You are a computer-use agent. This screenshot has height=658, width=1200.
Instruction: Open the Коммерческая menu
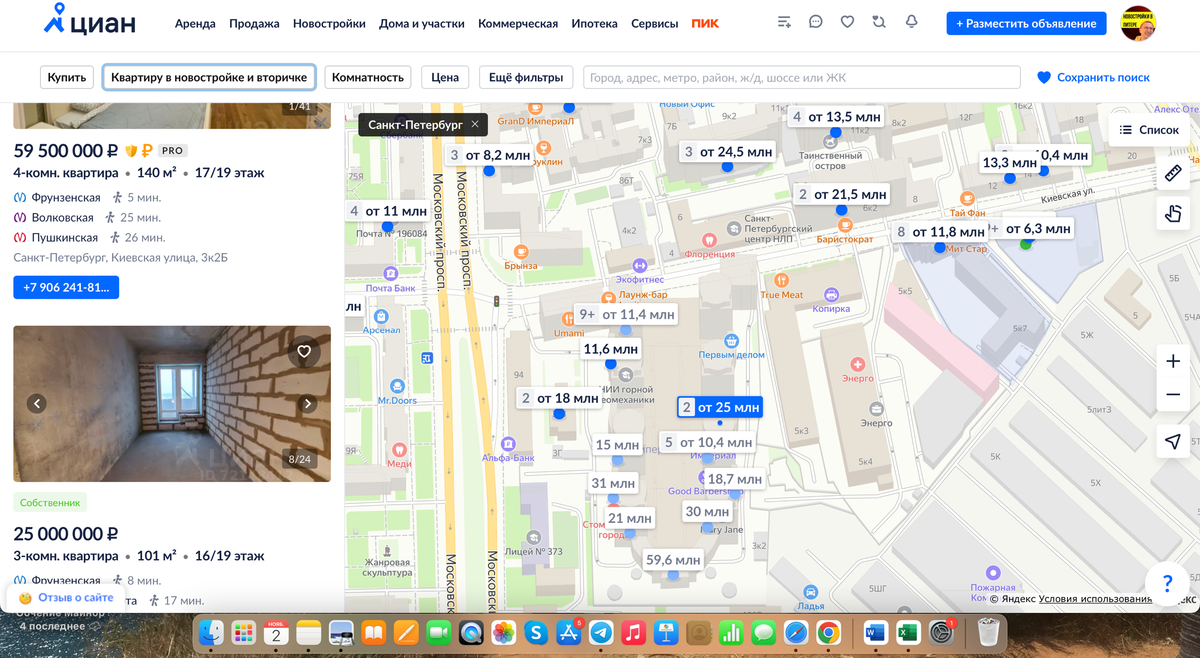click(x=518, y=23)
